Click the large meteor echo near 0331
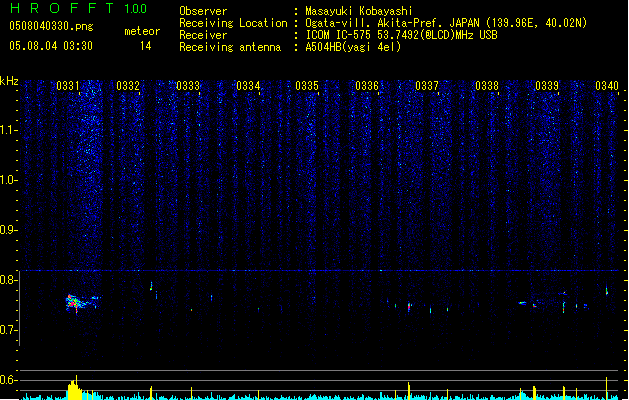 (x=81, y=303)
